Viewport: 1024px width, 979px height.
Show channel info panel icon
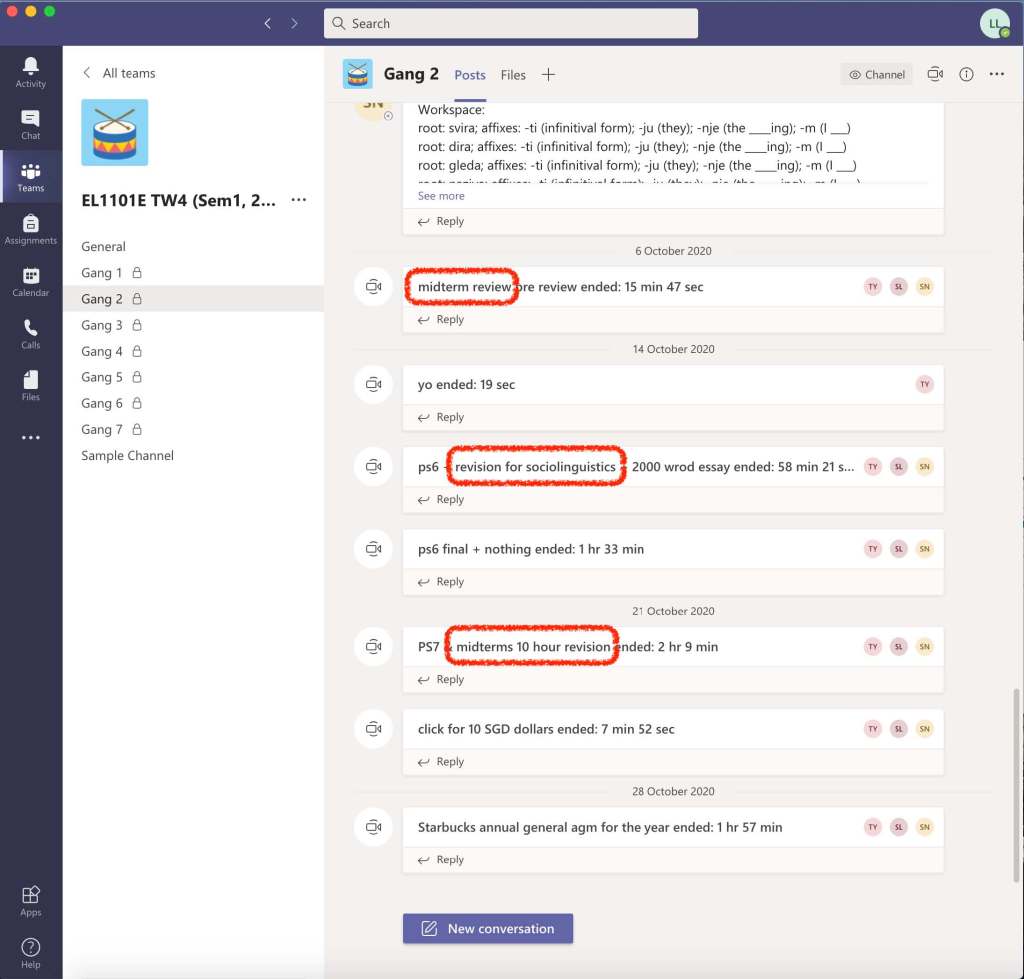[966, 74]
